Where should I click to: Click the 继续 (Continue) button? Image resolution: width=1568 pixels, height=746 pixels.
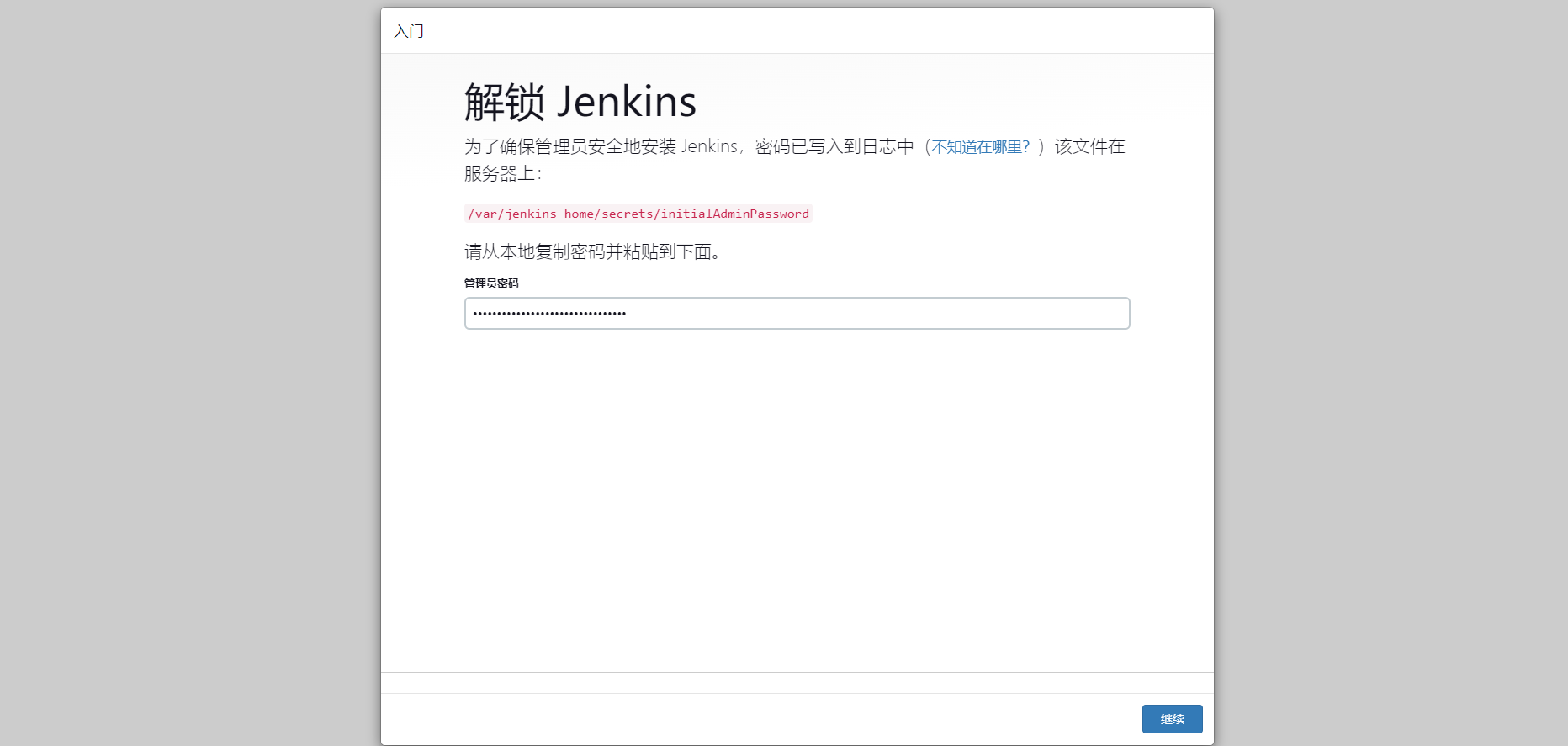coord(1172,719)
